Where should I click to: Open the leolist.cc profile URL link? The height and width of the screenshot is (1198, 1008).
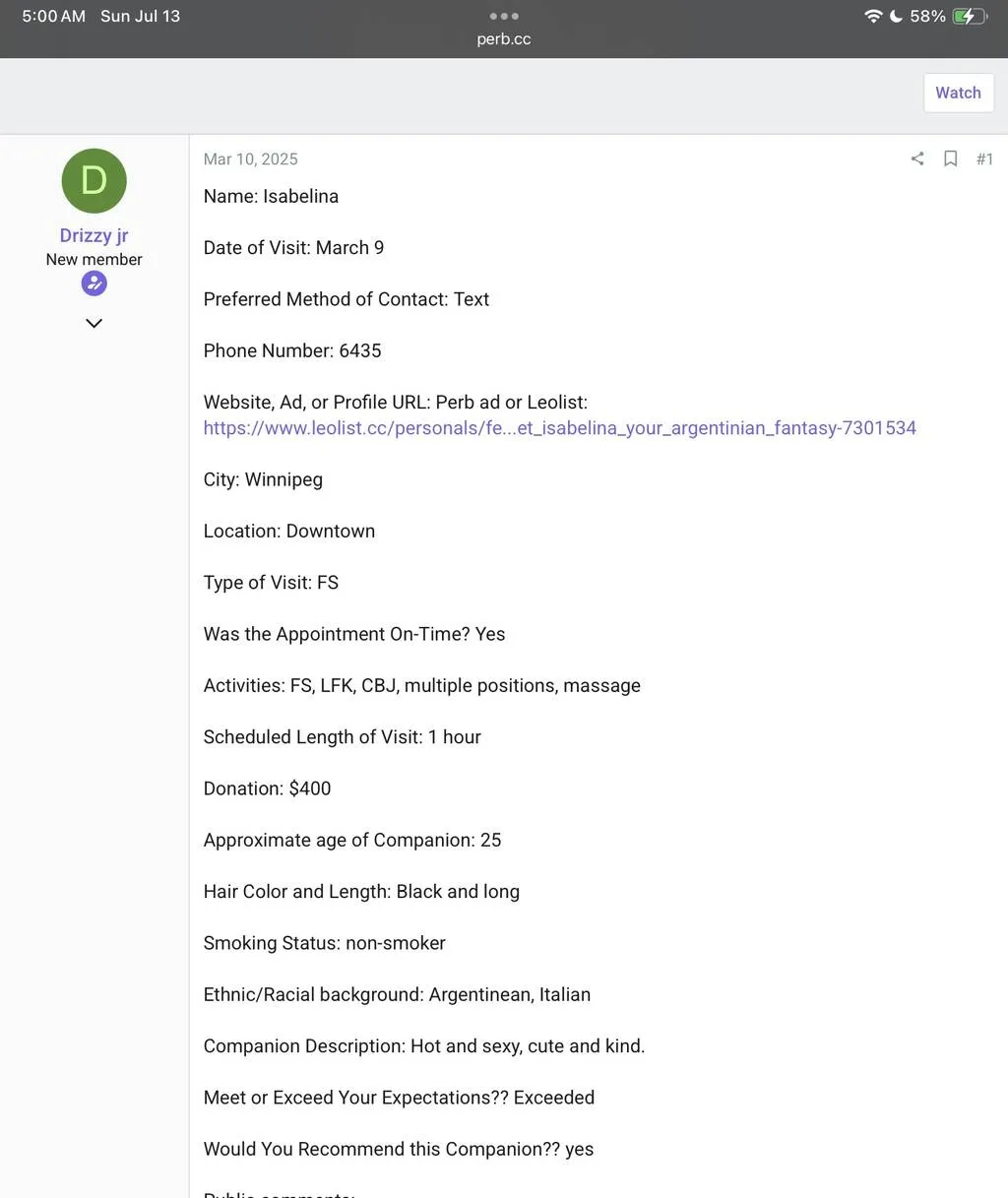coord(559,428)
